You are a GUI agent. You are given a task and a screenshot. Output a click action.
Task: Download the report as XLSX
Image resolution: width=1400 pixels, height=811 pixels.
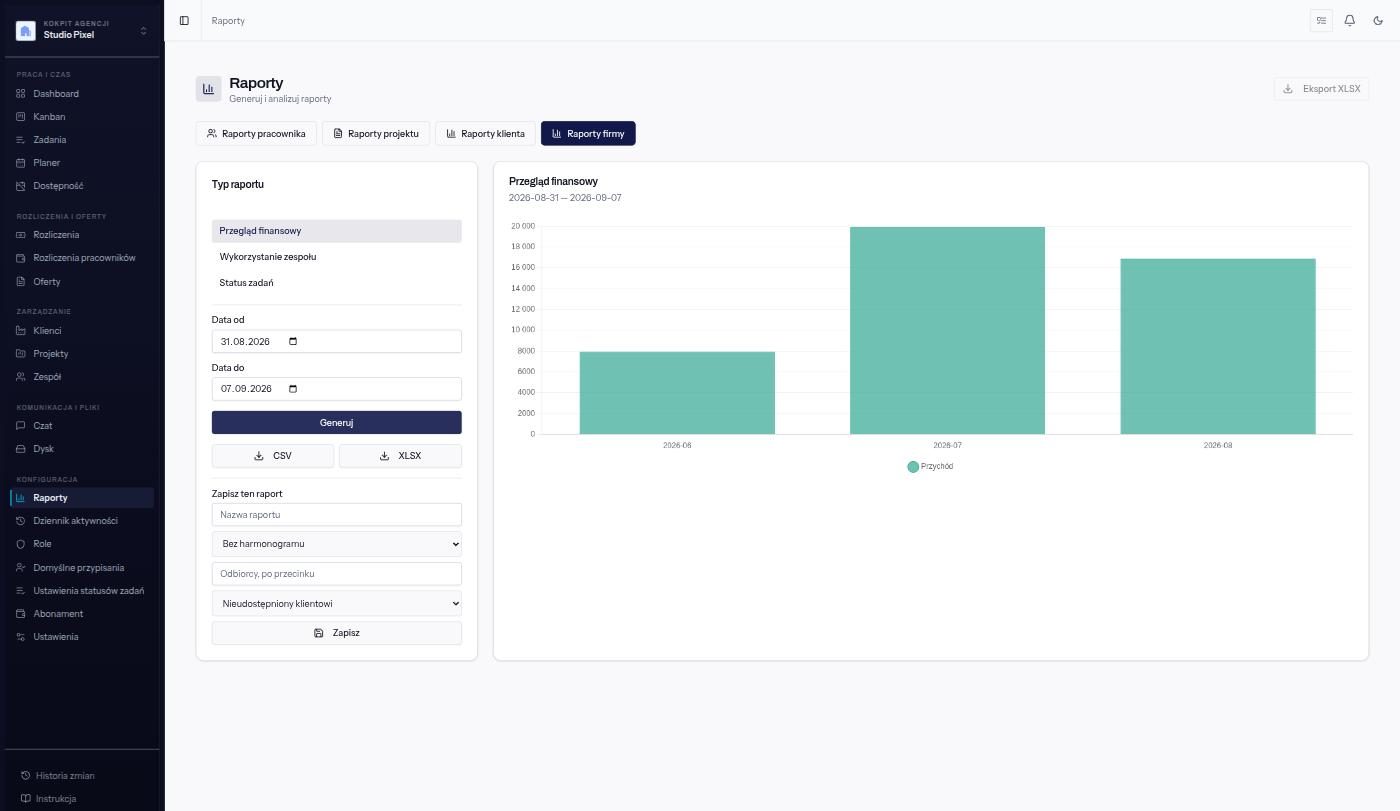pos(400,456)
